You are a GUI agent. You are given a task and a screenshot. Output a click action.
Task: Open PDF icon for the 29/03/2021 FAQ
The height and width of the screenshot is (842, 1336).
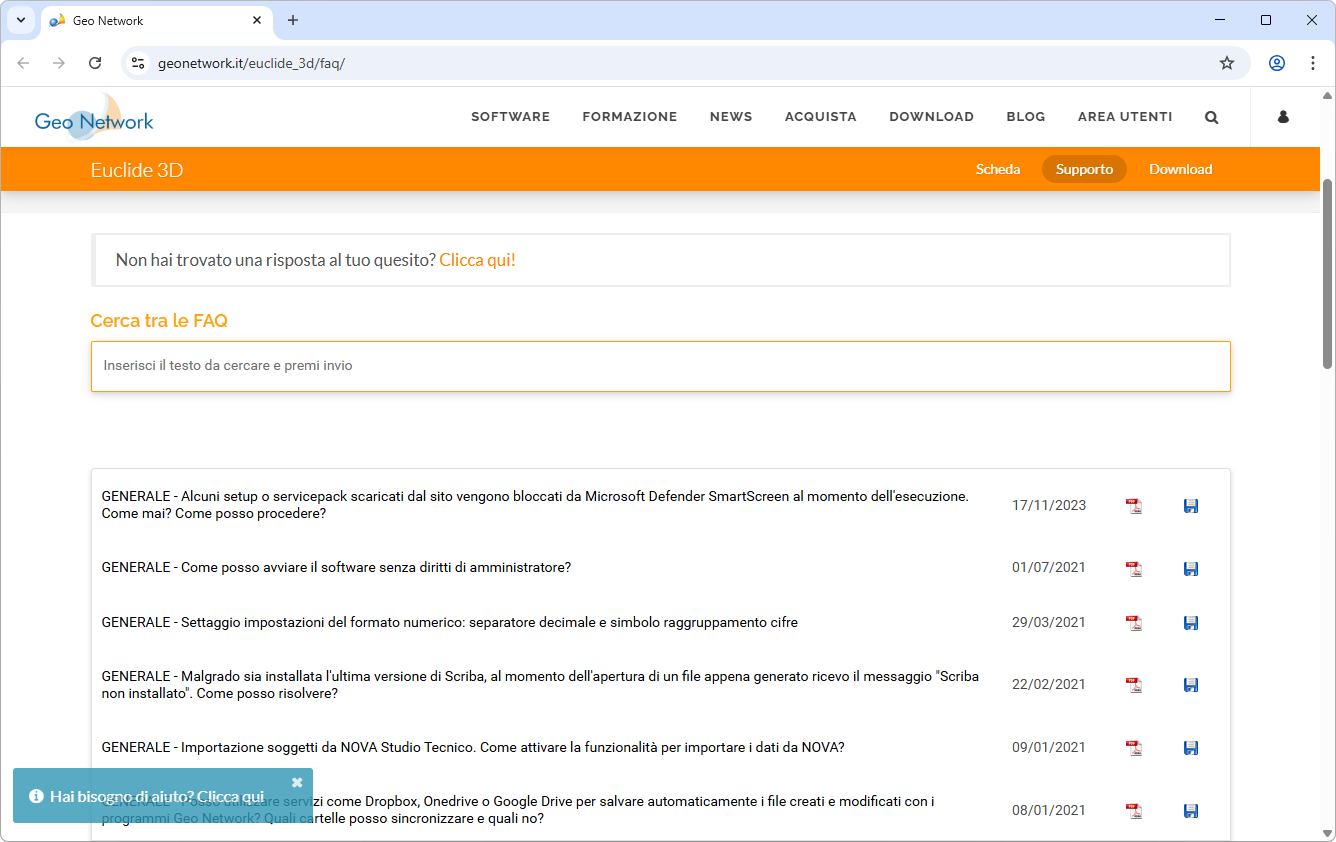pos(1134,623)
